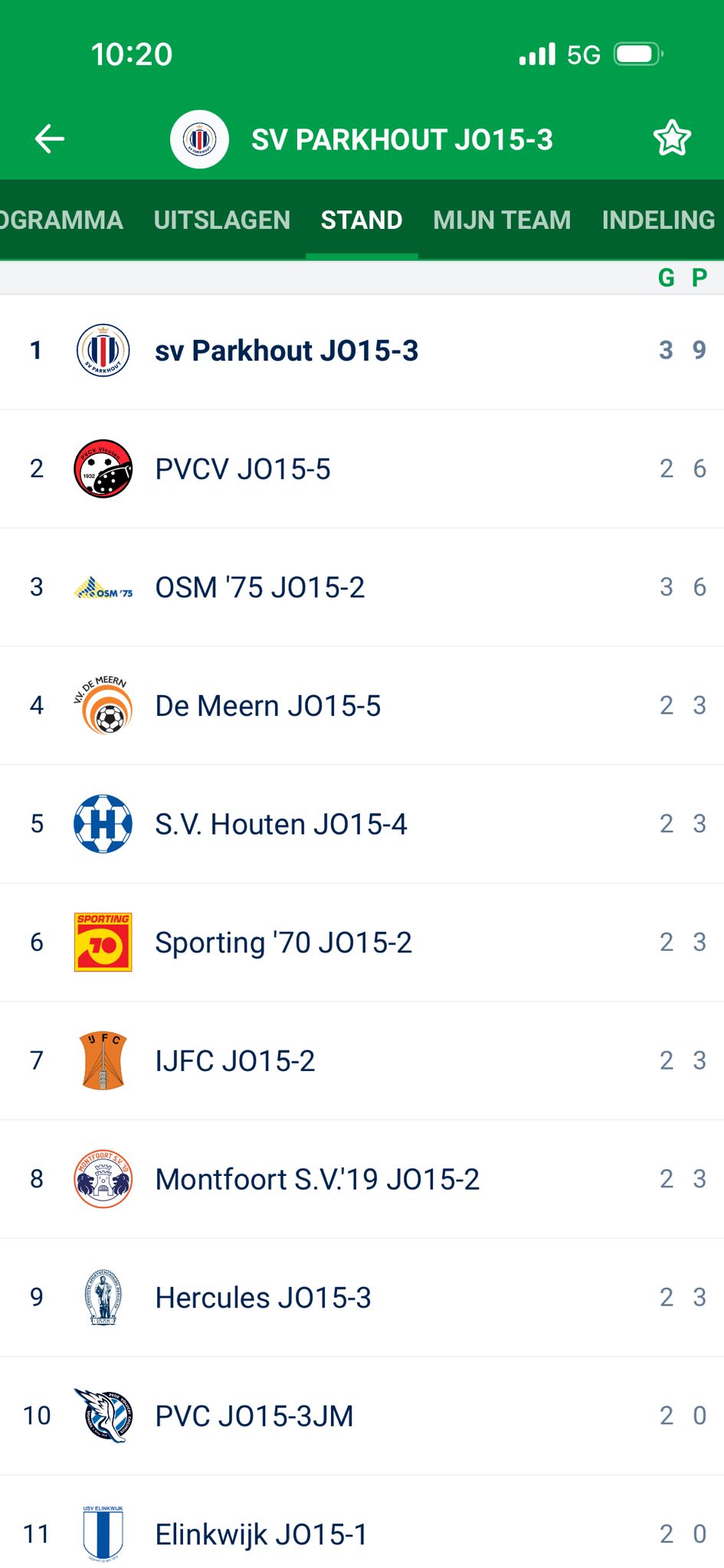Tap the back arrow icon

50,139
